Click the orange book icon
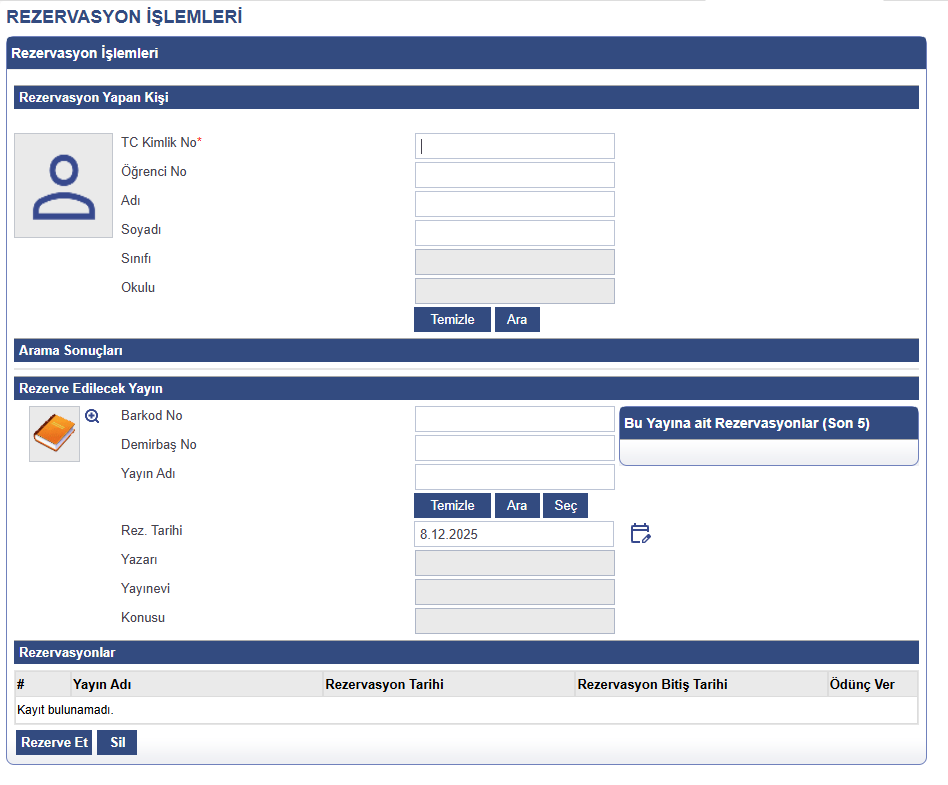The width and height of the screenshot is (948, 785). tap(54, 433)
